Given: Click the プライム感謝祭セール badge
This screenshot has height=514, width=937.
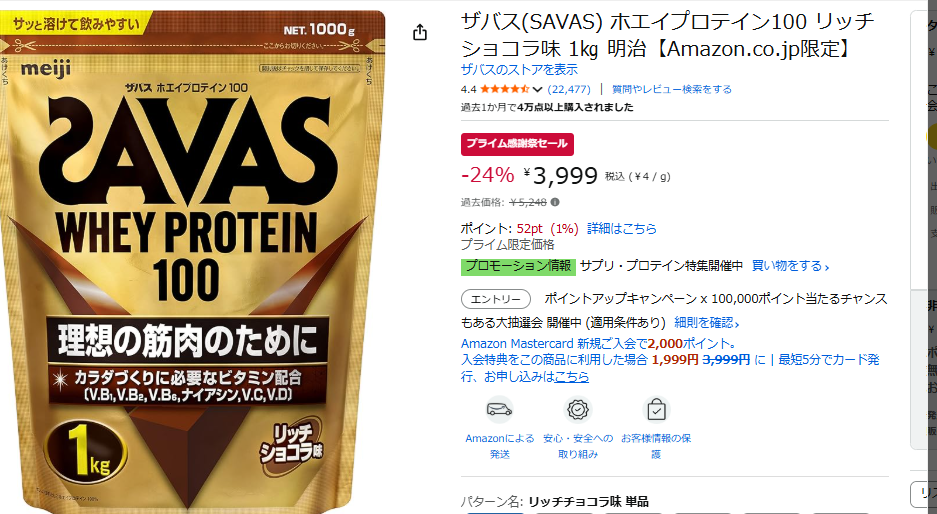Looking at the screenshot, I should click(x=517, y=144).
